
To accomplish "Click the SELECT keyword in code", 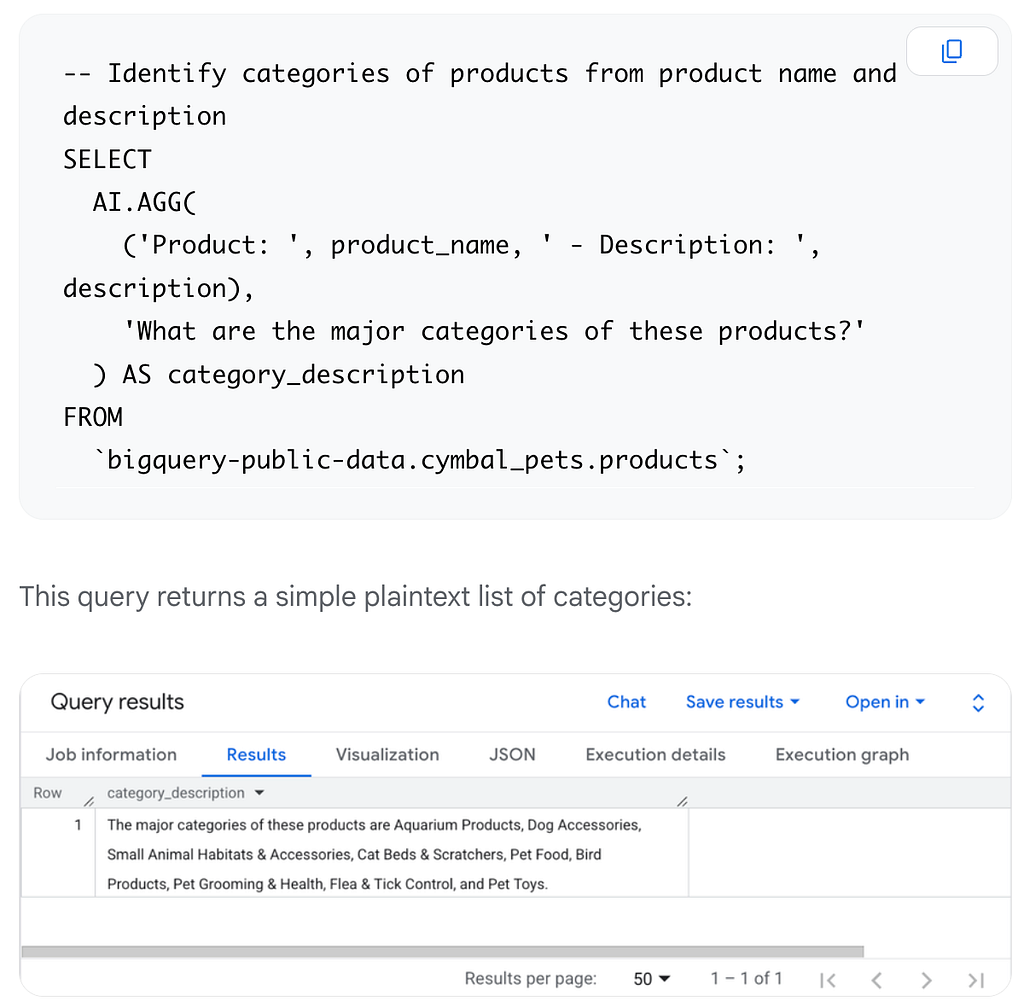I will click(x=107, y=159).
